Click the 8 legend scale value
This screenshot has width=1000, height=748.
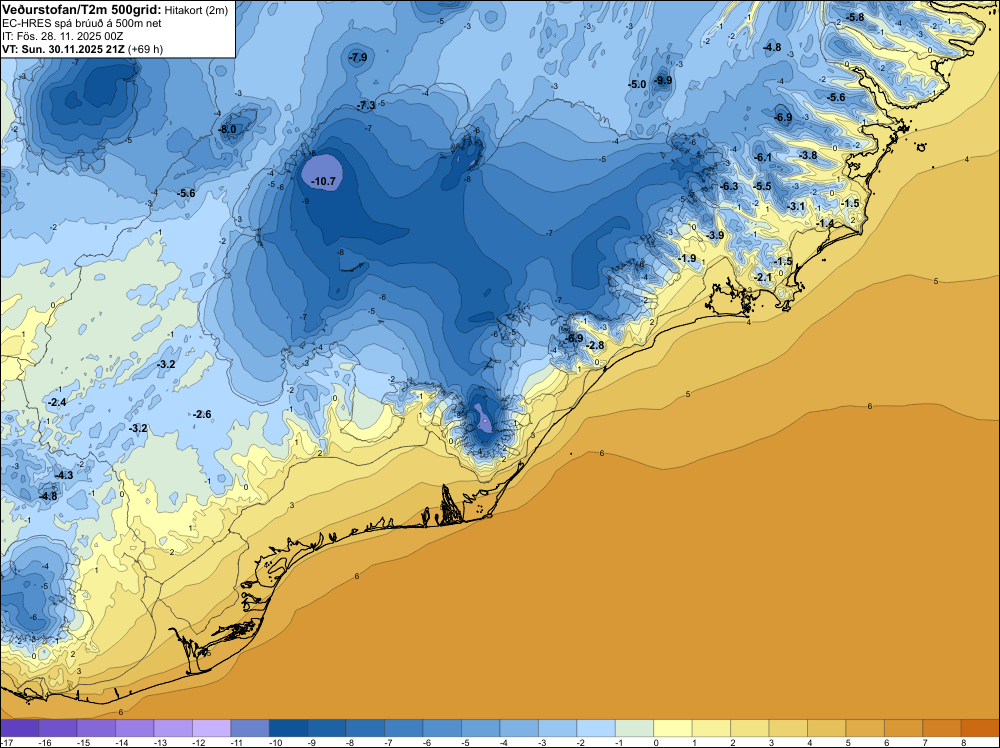tap(964, 742)
